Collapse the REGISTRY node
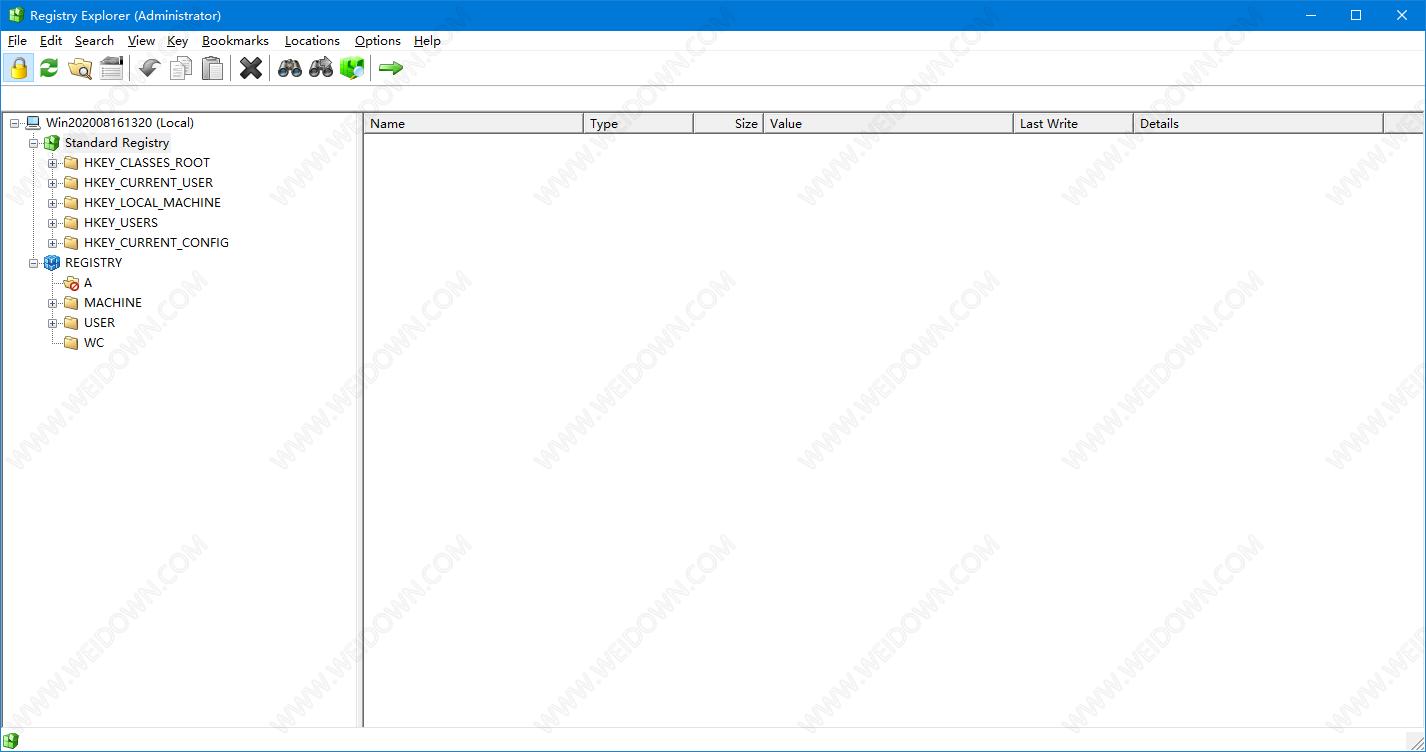This screenshot has height=752, width=1426. tap(34, 263)
